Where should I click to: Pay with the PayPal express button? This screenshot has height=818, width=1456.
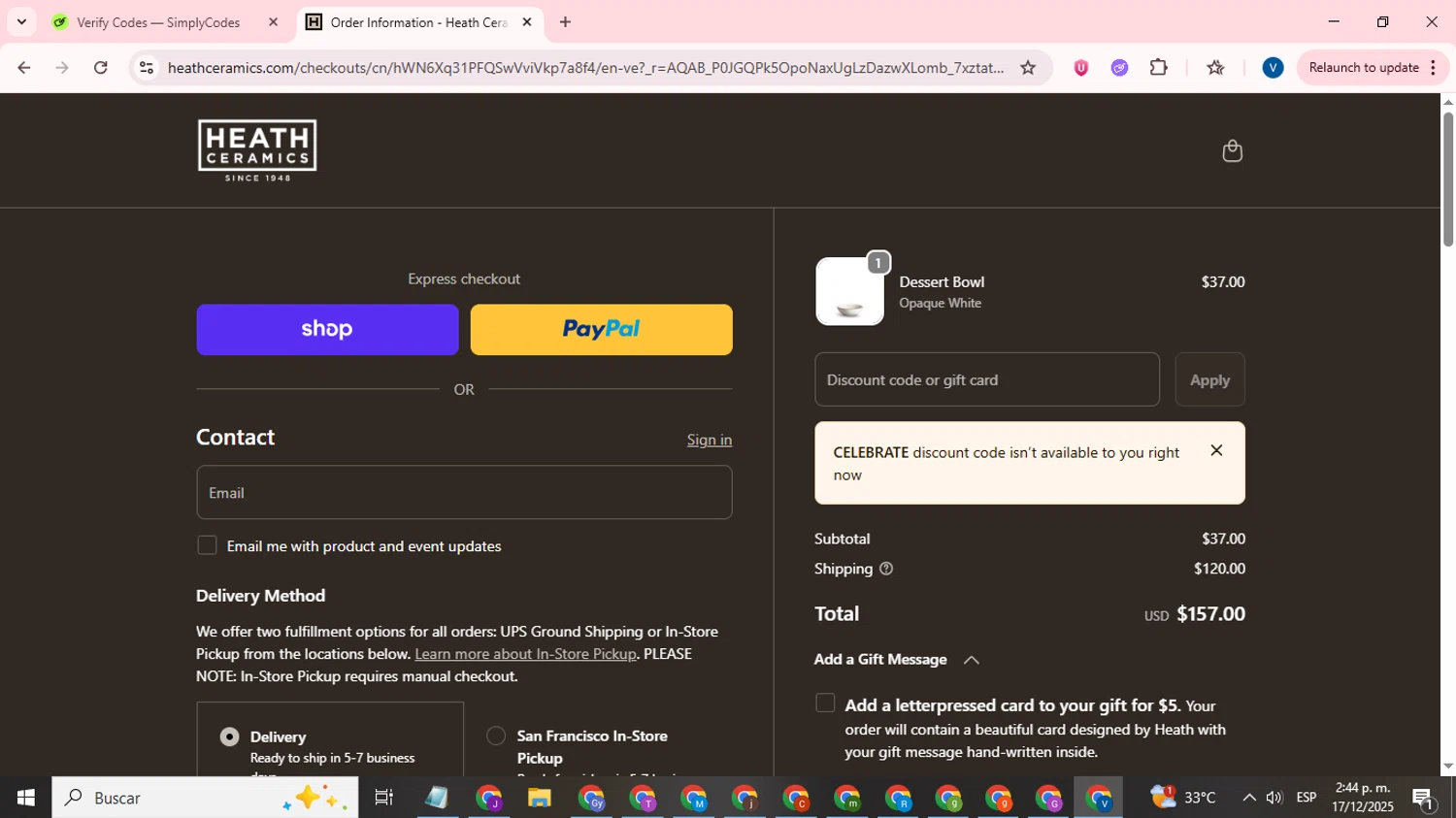pos(602,330)
